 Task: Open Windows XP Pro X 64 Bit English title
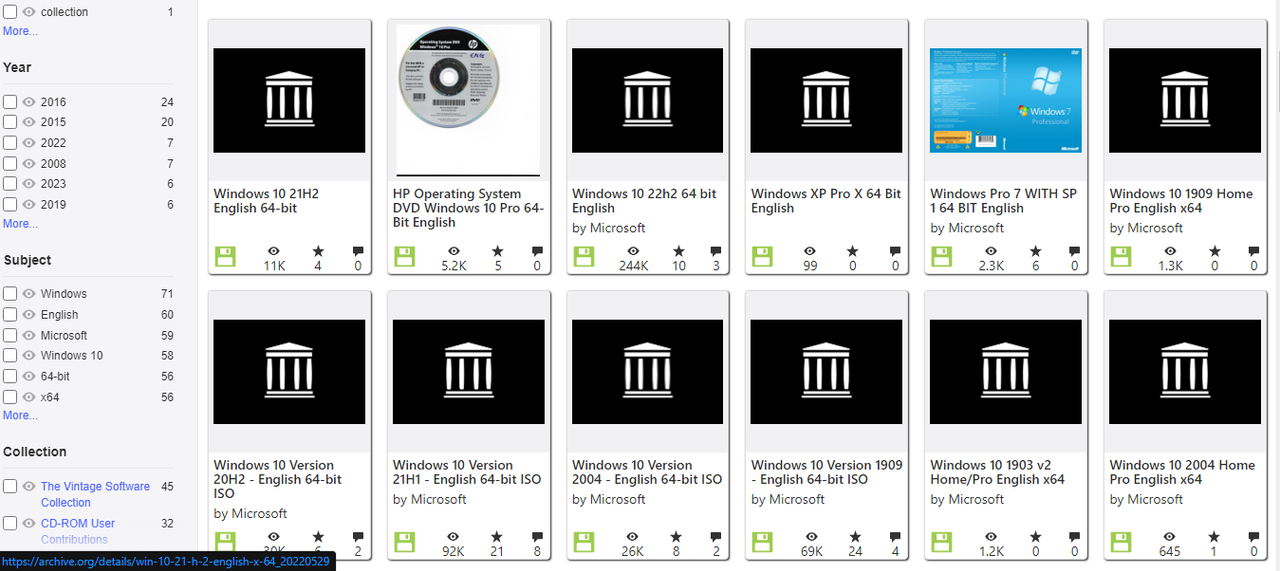pyautogui.click(x=826, y=201)
